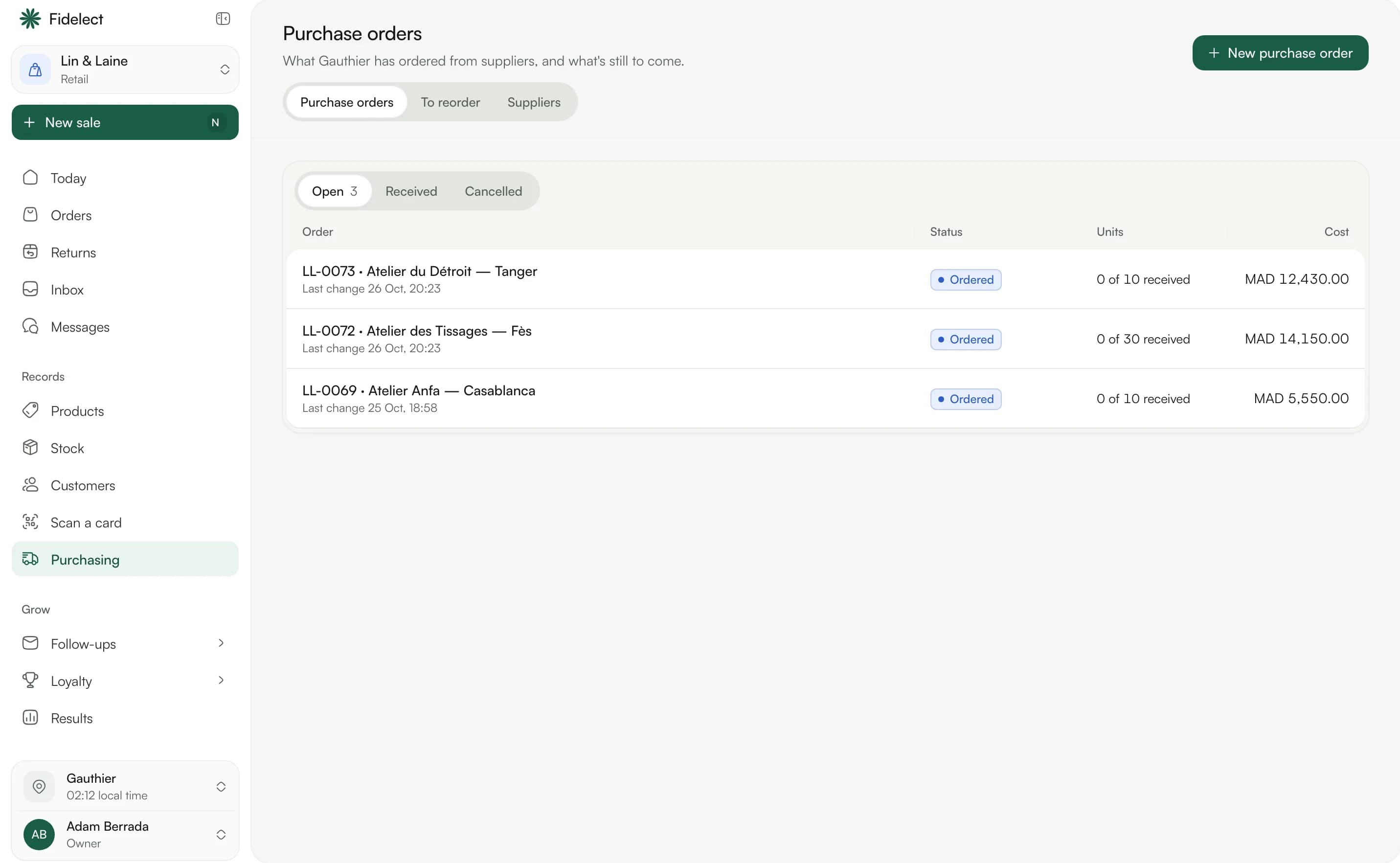Screen dimensions: 1400x863
Task: Expand the Loyalty submenu chevron
Action: 221,680
